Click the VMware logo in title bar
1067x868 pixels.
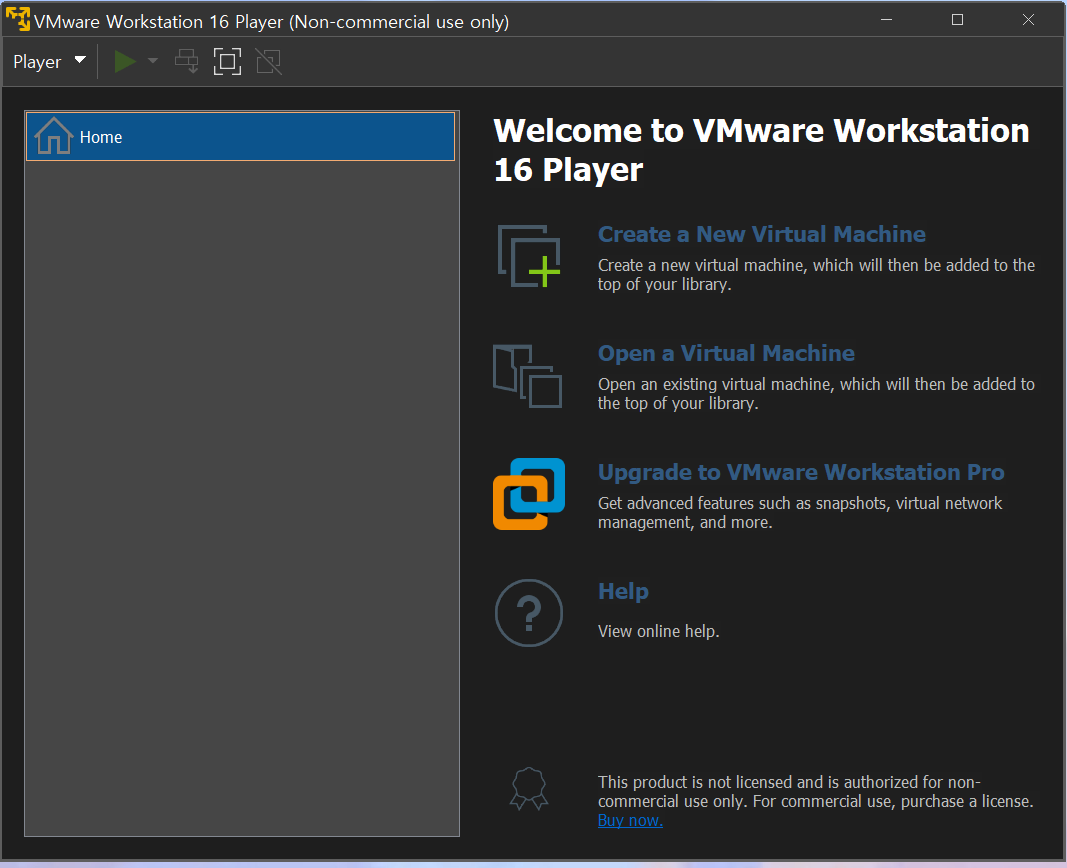18,19
